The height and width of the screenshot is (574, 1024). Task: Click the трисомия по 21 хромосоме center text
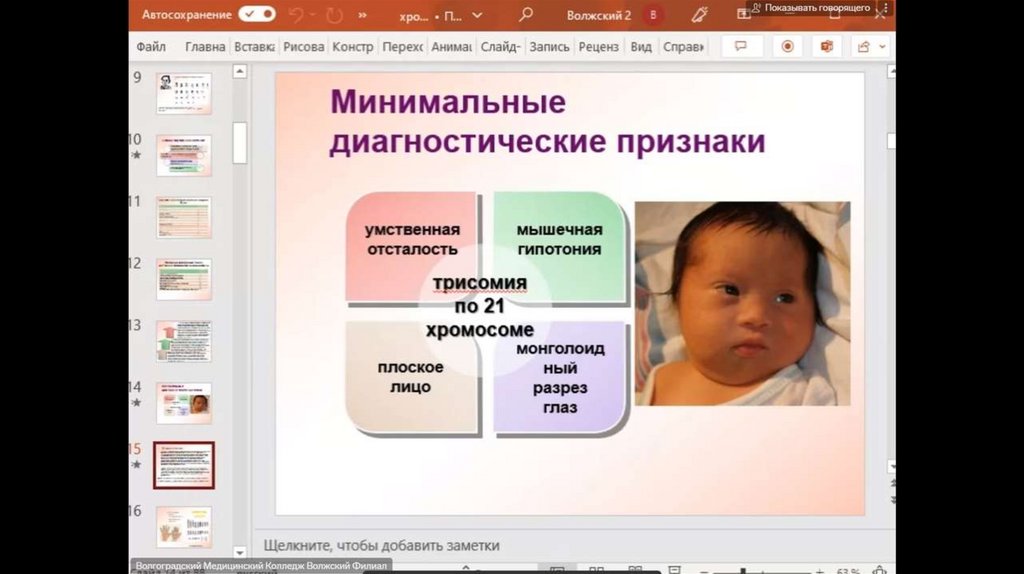(480, 306)
